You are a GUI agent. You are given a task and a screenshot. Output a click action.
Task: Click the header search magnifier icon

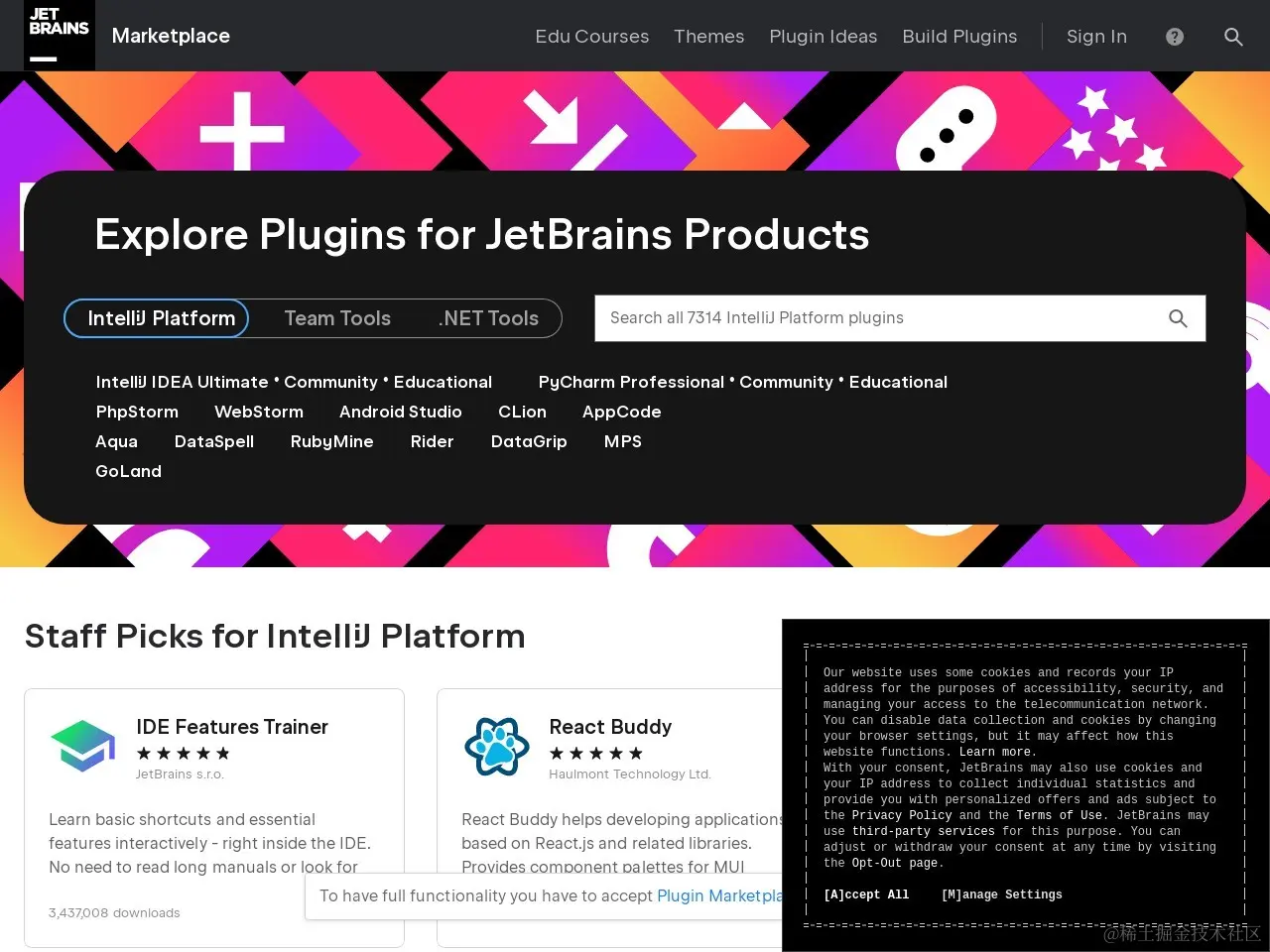[1233, 37]
